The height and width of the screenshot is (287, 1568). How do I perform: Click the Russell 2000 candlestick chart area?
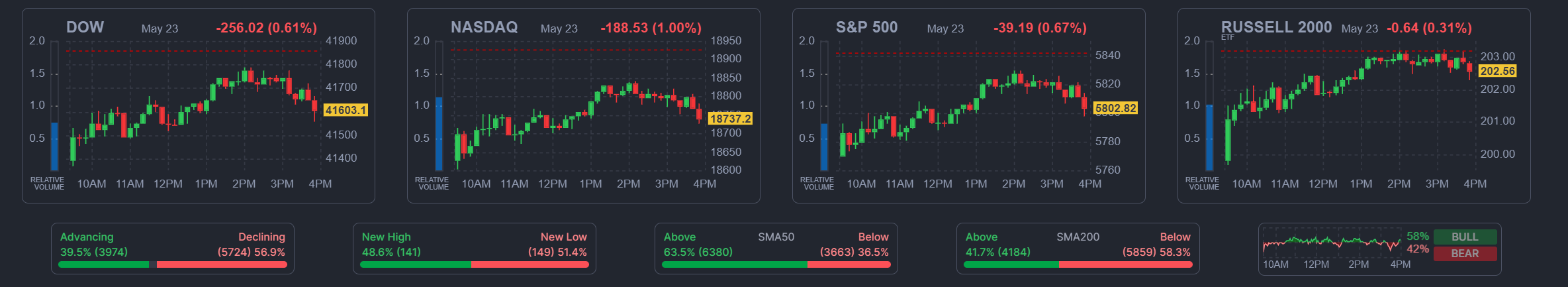tap(1348, 106)
